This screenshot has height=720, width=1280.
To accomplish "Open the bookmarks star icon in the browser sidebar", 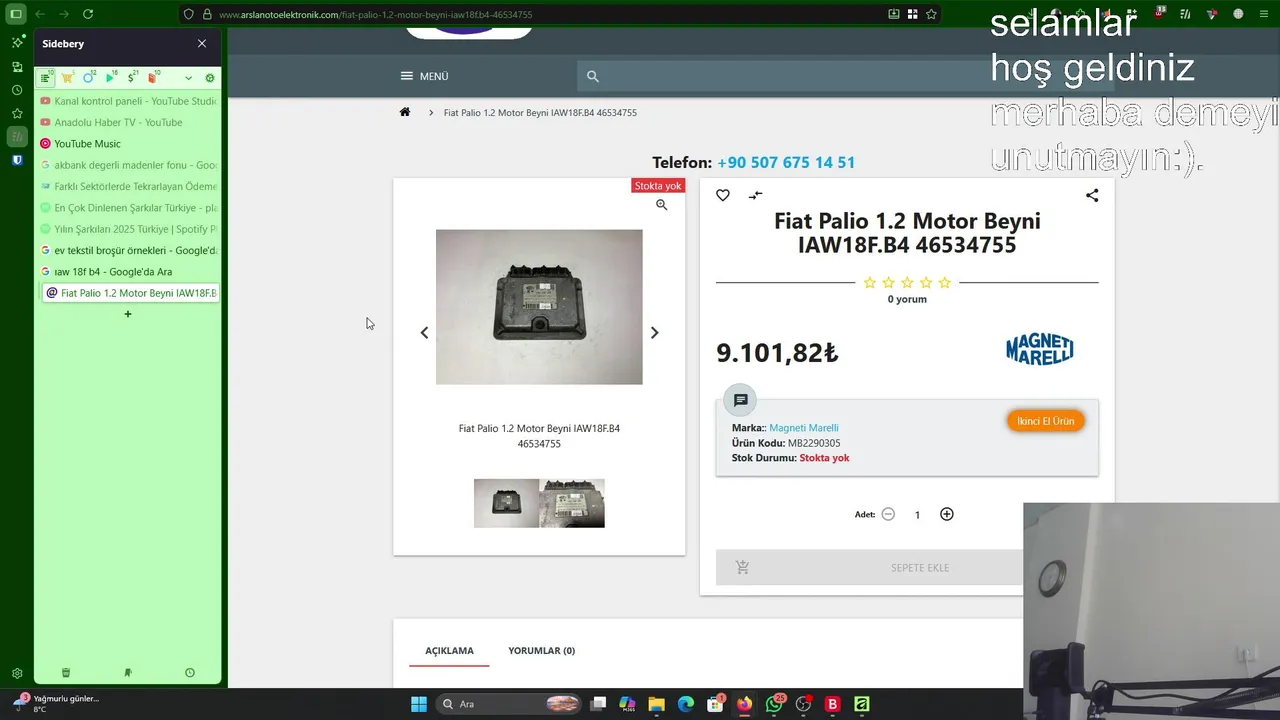I will click(x=17, y=113).
